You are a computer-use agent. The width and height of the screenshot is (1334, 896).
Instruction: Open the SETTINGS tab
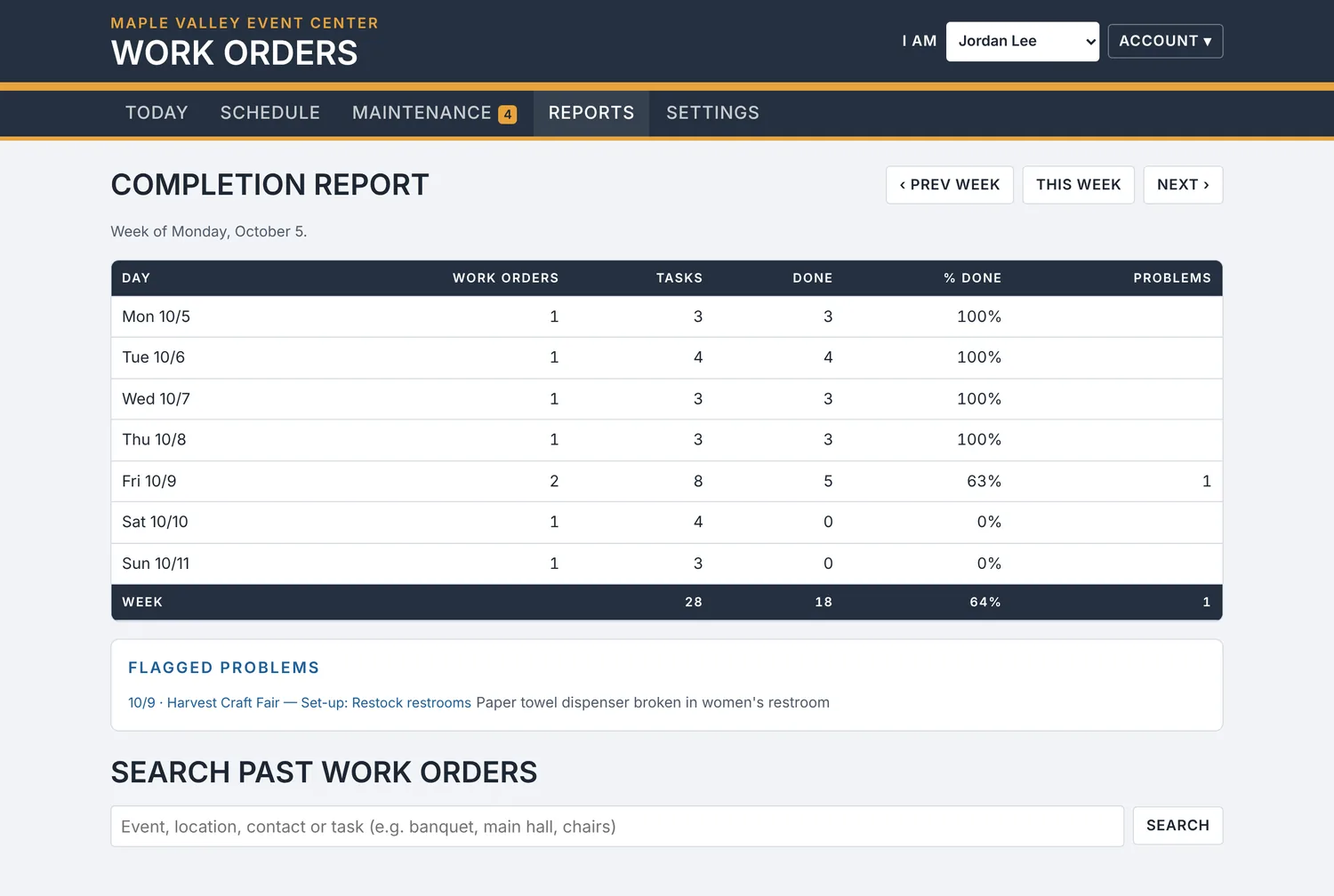point(712,113)
